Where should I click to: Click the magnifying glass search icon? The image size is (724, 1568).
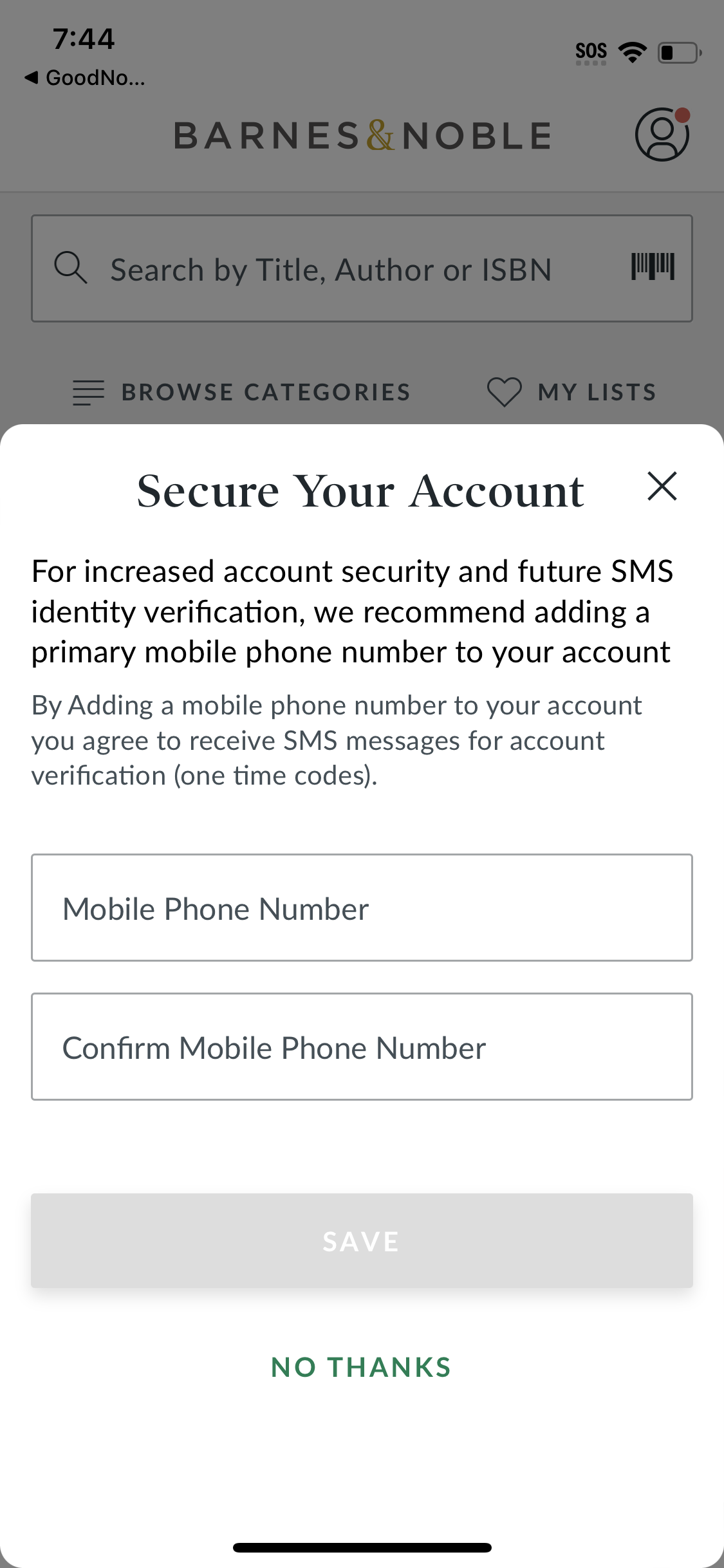pyautogui.click(x=70, y=268)
